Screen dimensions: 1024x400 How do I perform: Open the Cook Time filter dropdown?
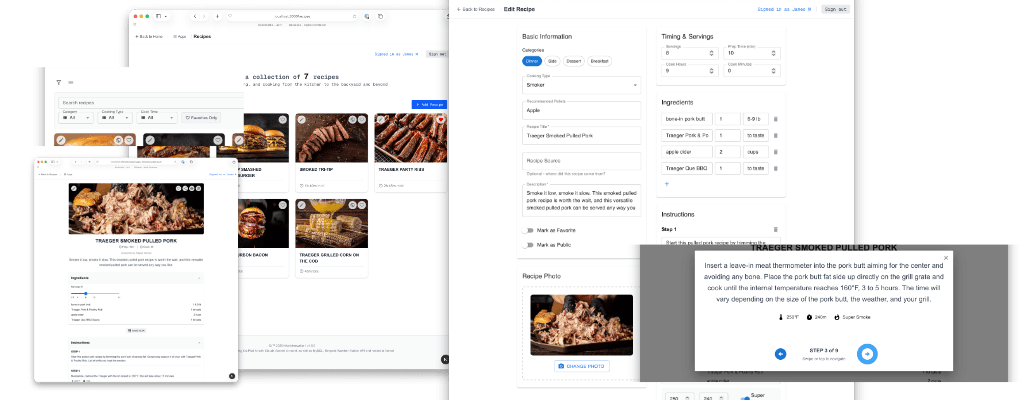(x=157, y=117)
